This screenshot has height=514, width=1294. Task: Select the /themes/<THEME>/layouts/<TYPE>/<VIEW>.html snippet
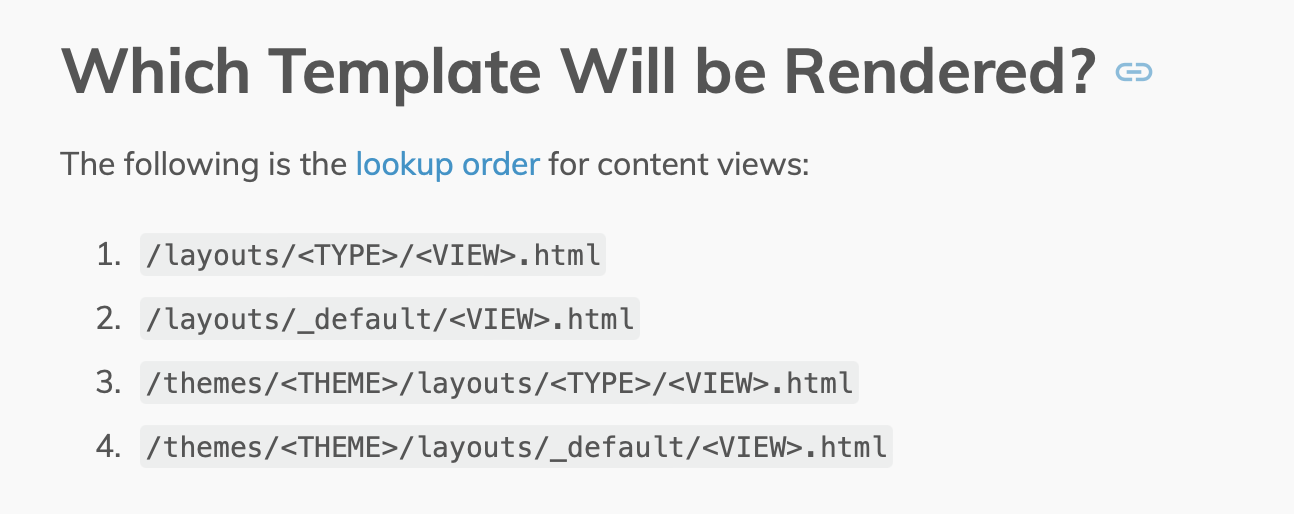click(x=499, y=383)
